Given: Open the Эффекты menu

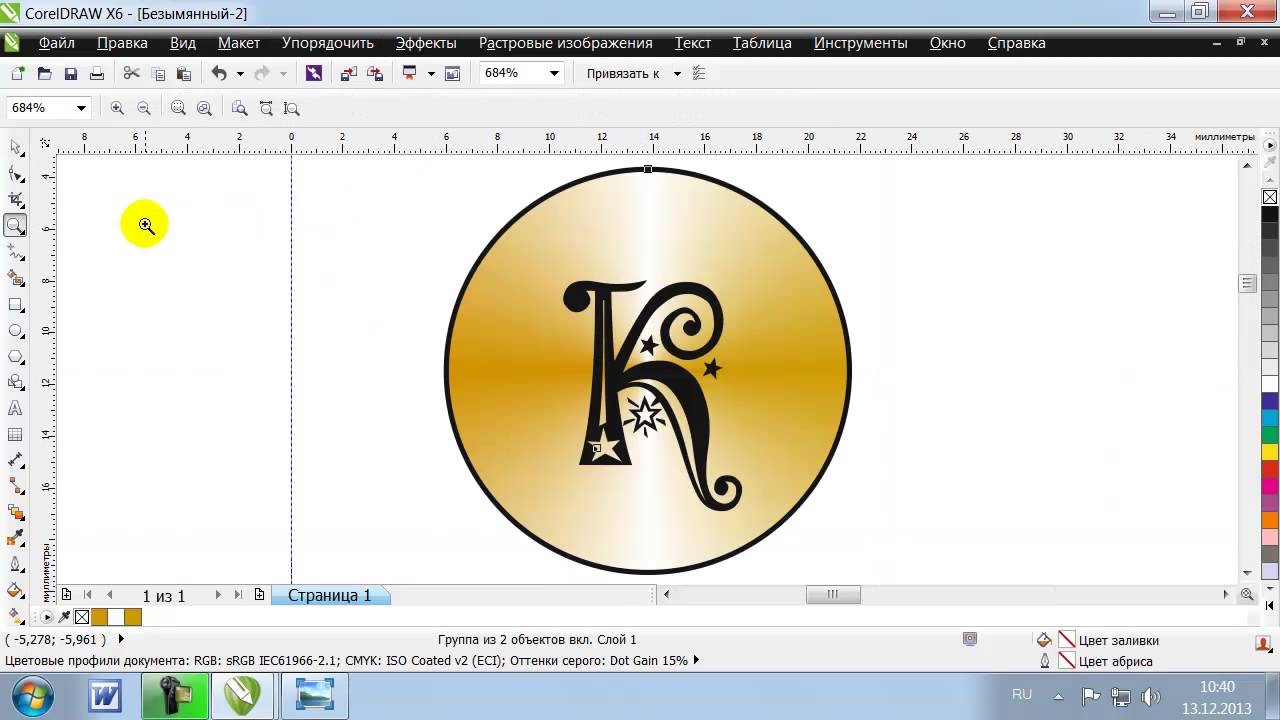Looking at the screenshot, I should (426, 43).
